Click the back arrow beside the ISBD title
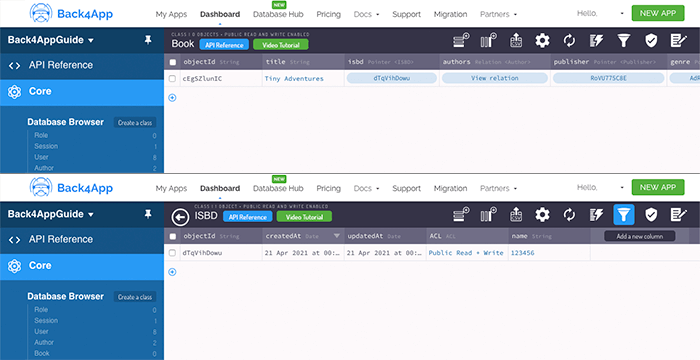This screenshot has height=360, width=700. pyautogui.click(x=180, y=217)
